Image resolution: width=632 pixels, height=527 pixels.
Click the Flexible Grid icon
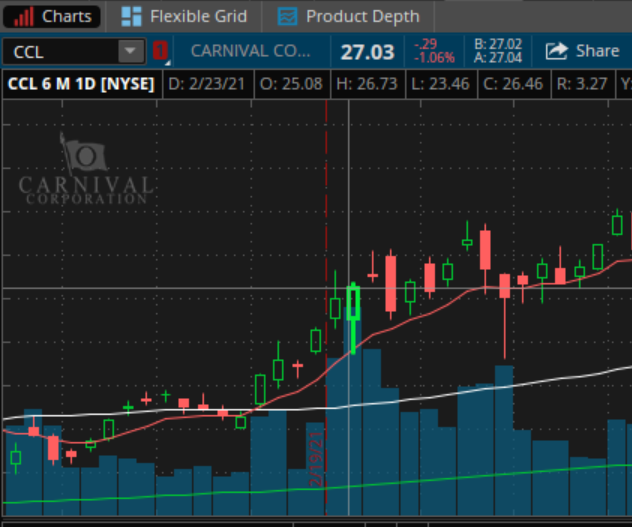pos(131,17)
